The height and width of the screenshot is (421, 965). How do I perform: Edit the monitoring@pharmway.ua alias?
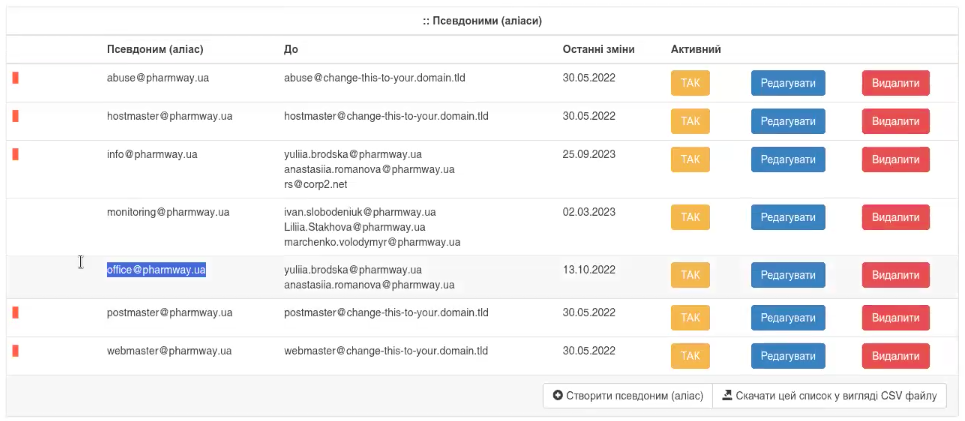788,217
